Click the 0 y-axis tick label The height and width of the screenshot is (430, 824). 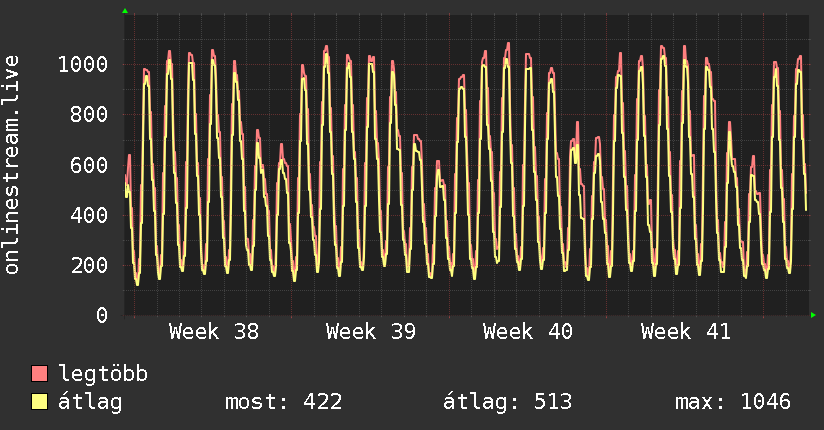coord(102,315)
